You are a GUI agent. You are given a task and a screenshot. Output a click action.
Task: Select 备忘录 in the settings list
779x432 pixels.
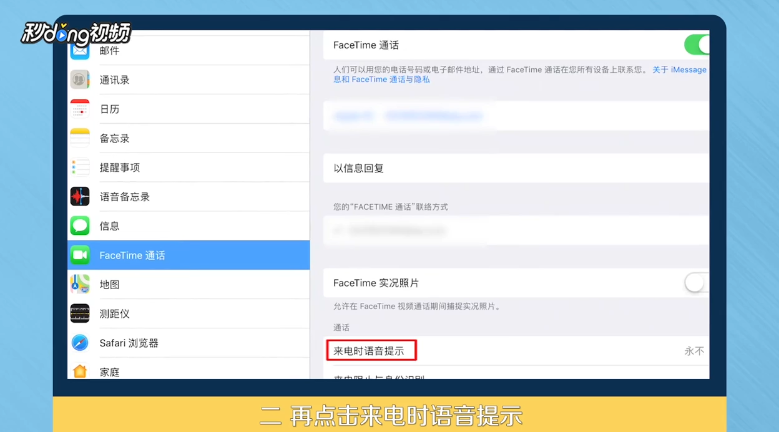(188, 138)
